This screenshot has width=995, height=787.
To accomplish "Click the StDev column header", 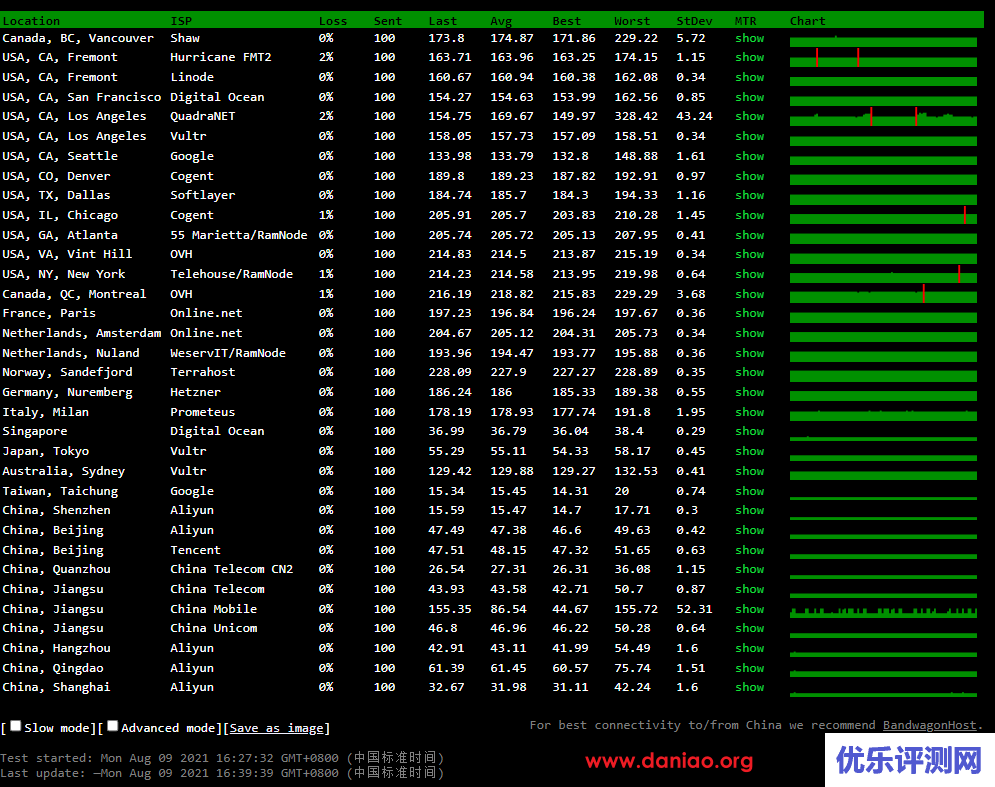I will coord(694,21).
